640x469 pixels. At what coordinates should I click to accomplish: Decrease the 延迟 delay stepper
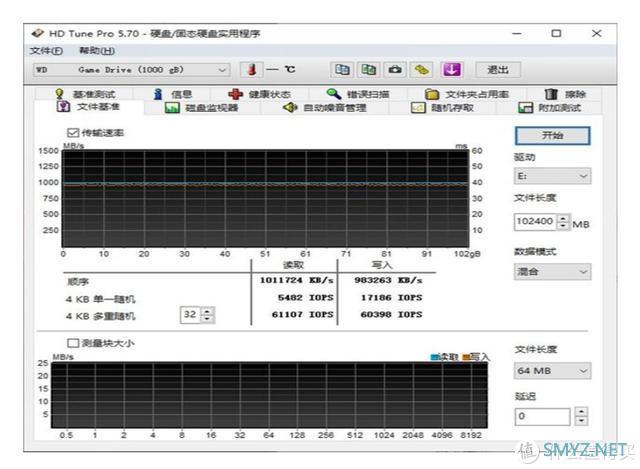tap(581, 421)
